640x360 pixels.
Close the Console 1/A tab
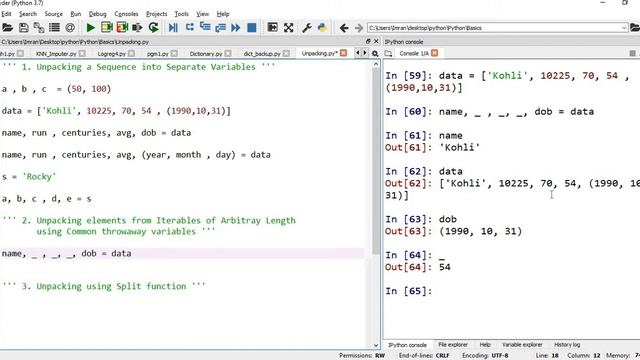point(435,53)
